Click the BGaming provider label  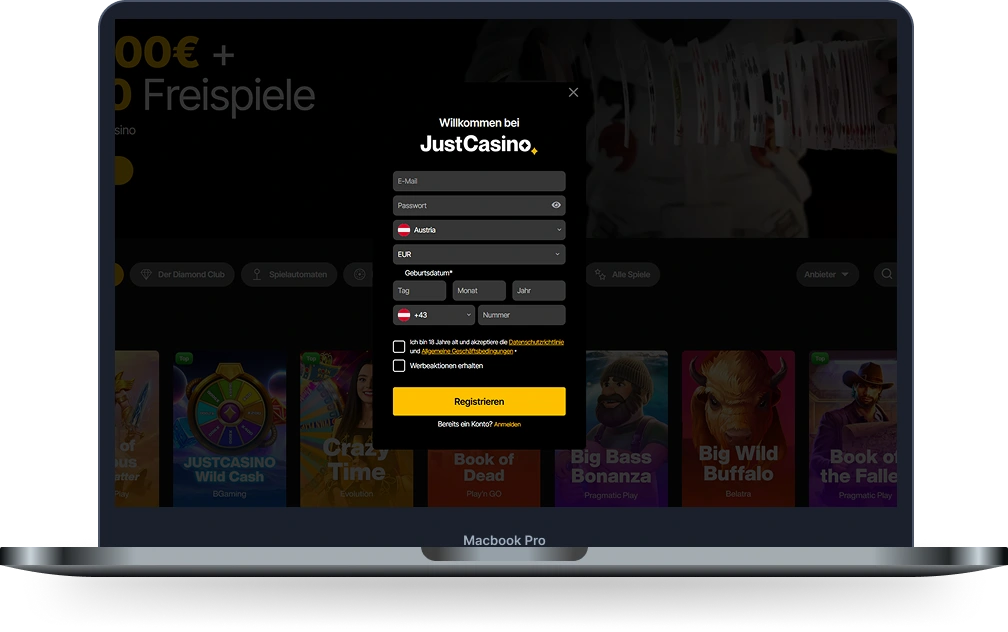click(230, 494)
